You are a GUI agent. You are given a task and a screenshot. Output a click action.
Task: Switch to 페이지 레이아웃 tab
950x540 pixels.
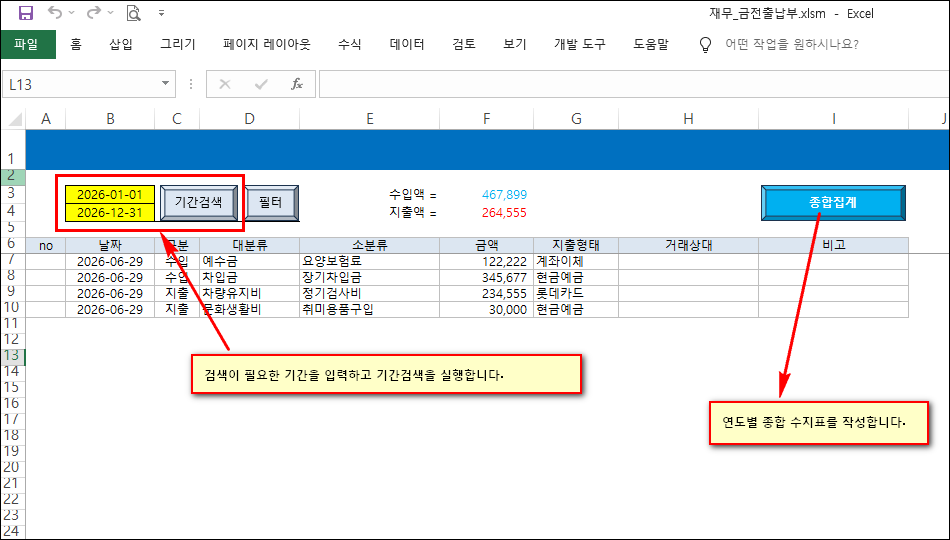267,44
